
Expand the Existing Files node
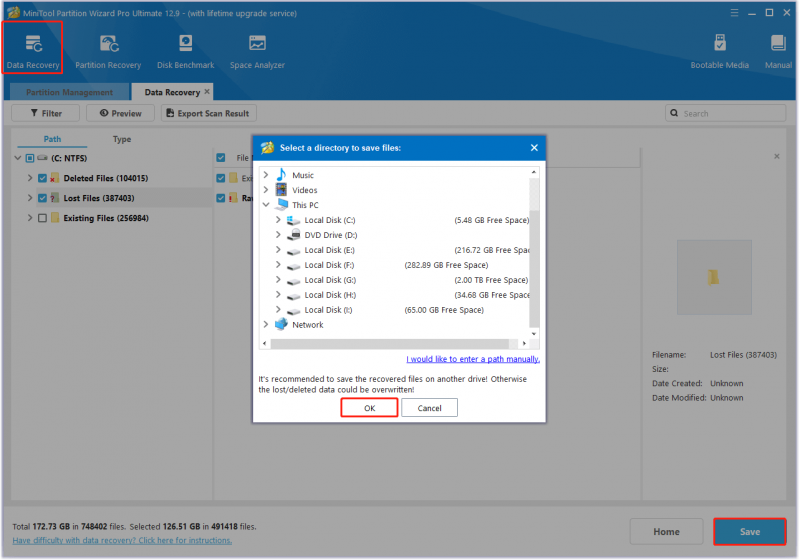click(30, 218)
